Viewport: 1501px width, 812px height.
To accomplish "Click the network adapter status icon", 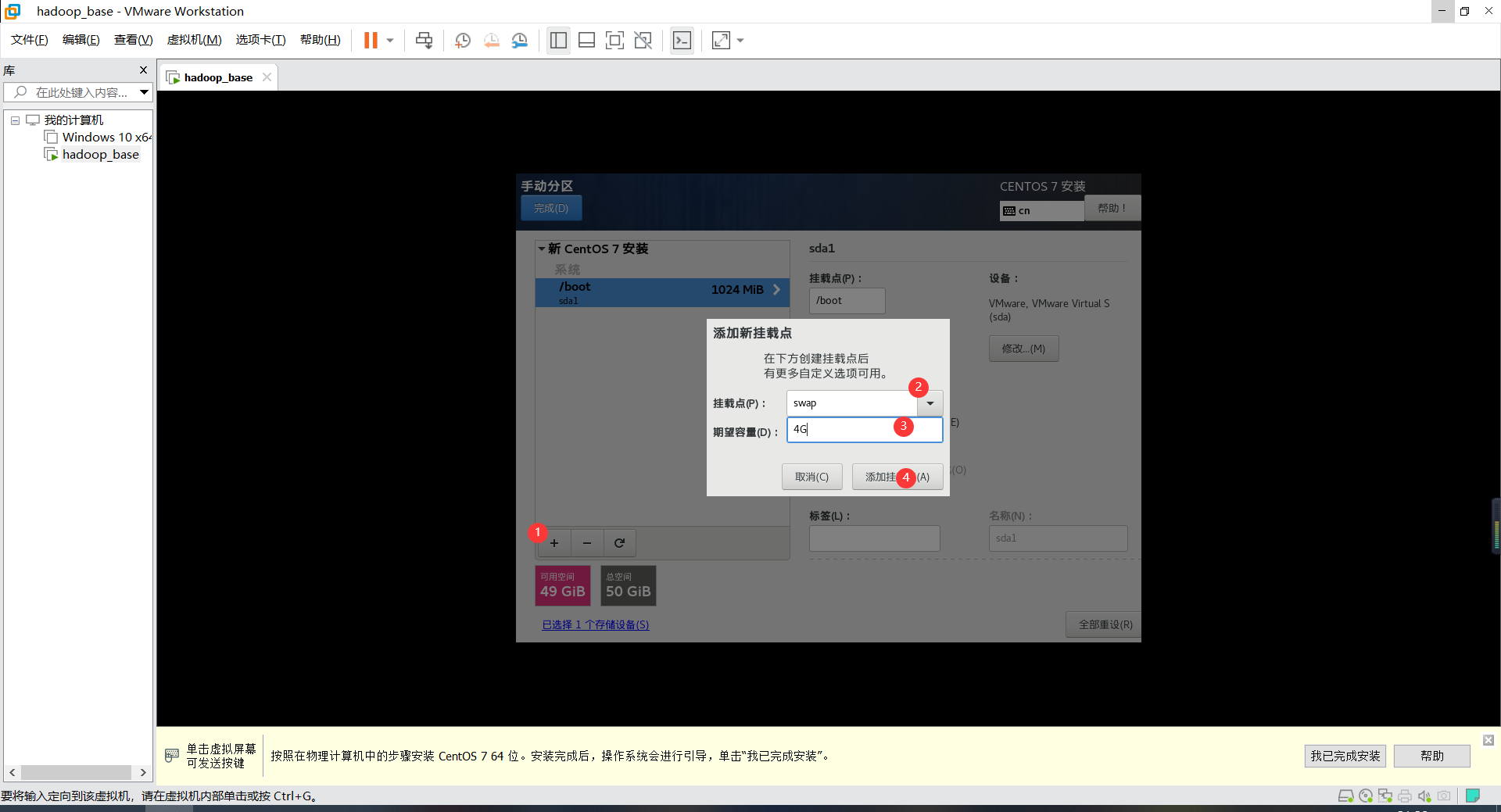I will pyautogui.click(x=1385, y=796).
